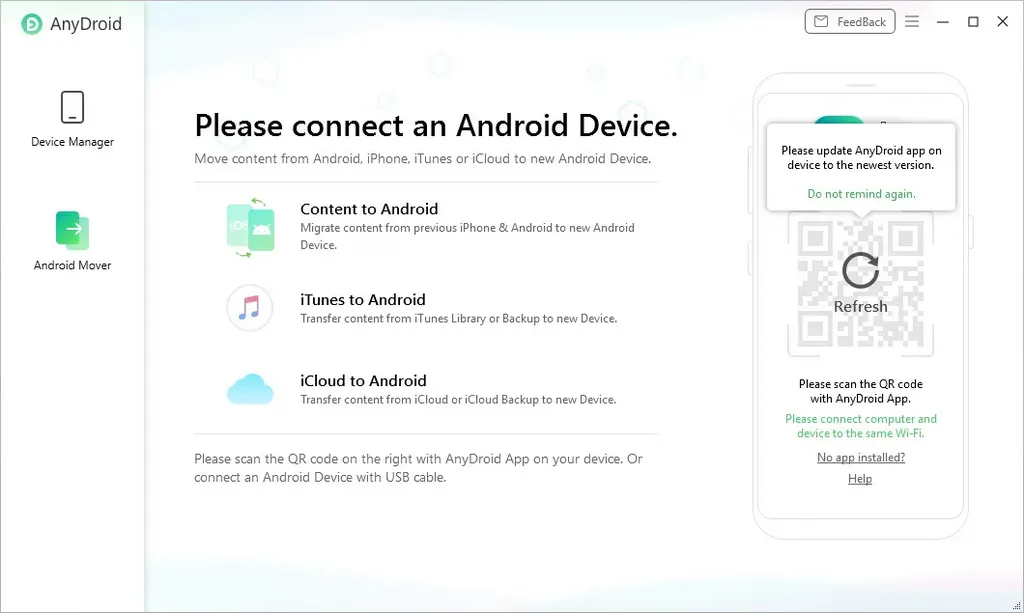Click 'Transfer content from iCloud or iCloud Backup' description

point(458,400)
